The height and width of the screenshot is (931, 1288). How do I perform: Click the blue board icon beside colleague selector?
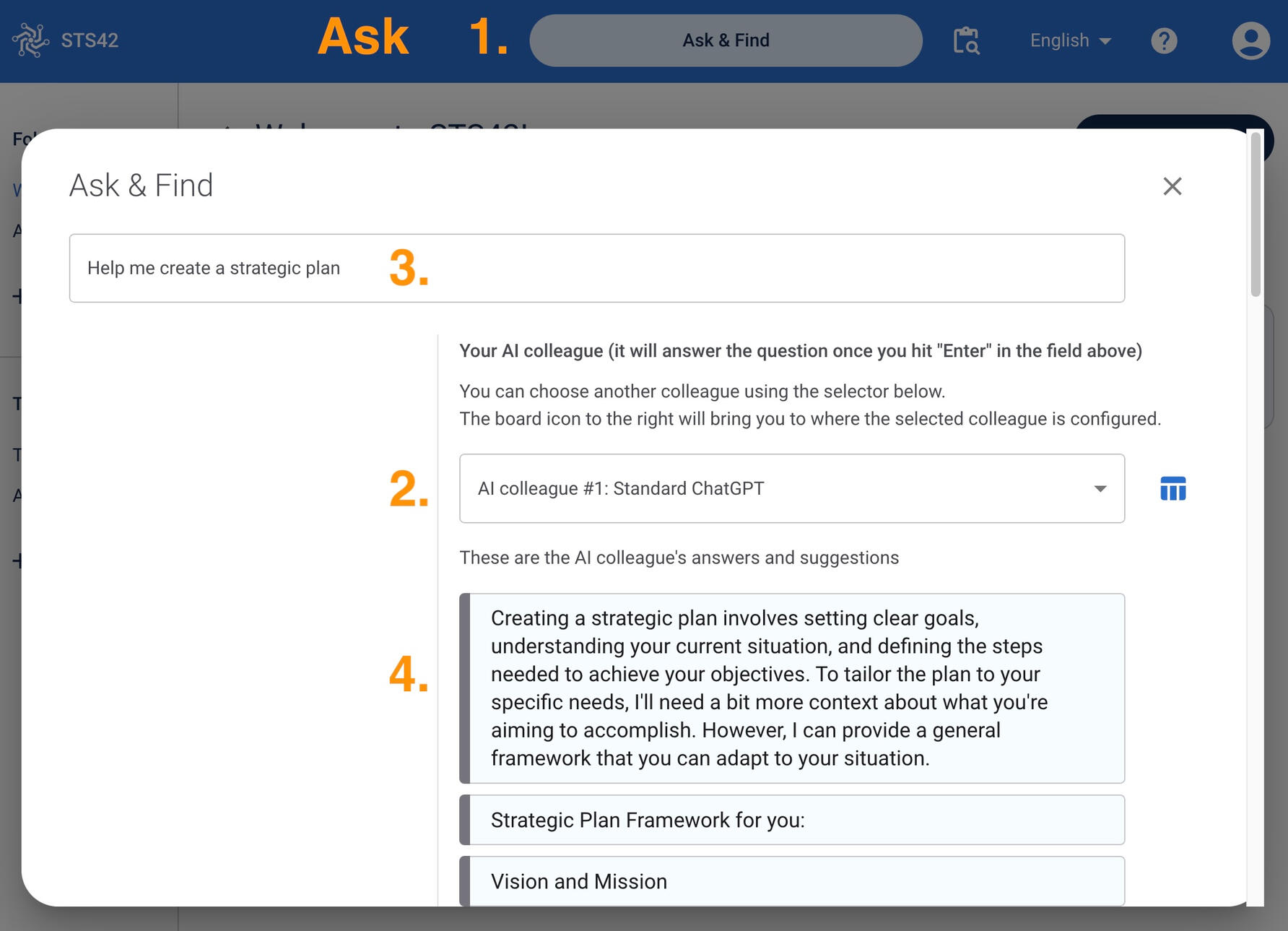pos(1172,489)
